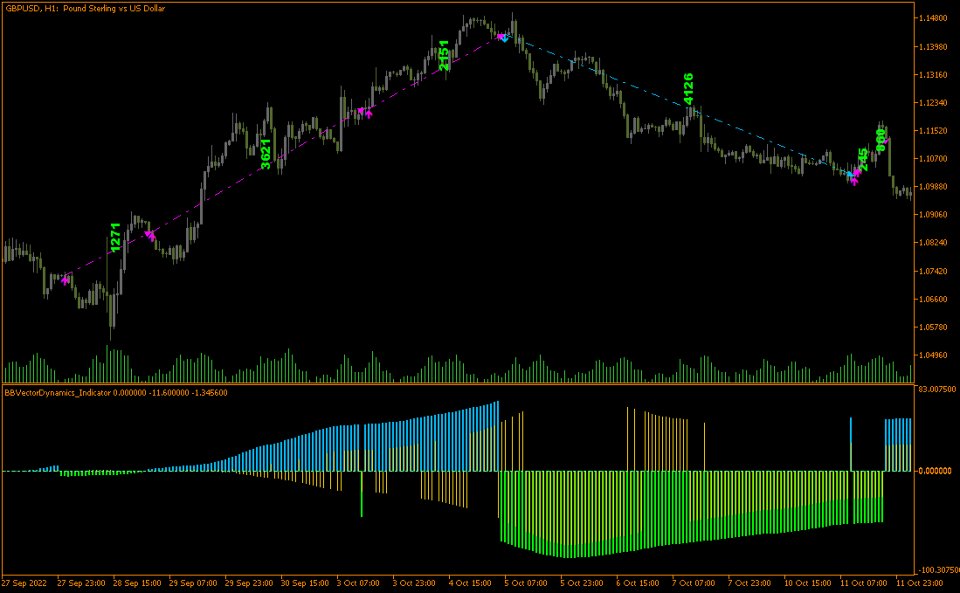Select the green 1271 pip-count label
Image resolution: width=960 pixels, height=593 pixels.
[113, 235]
